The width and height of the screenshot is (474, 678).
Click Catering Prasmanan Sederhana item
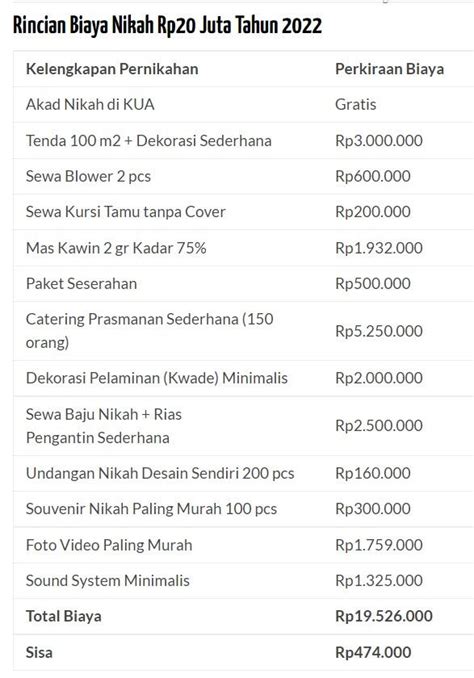(149, 331)
